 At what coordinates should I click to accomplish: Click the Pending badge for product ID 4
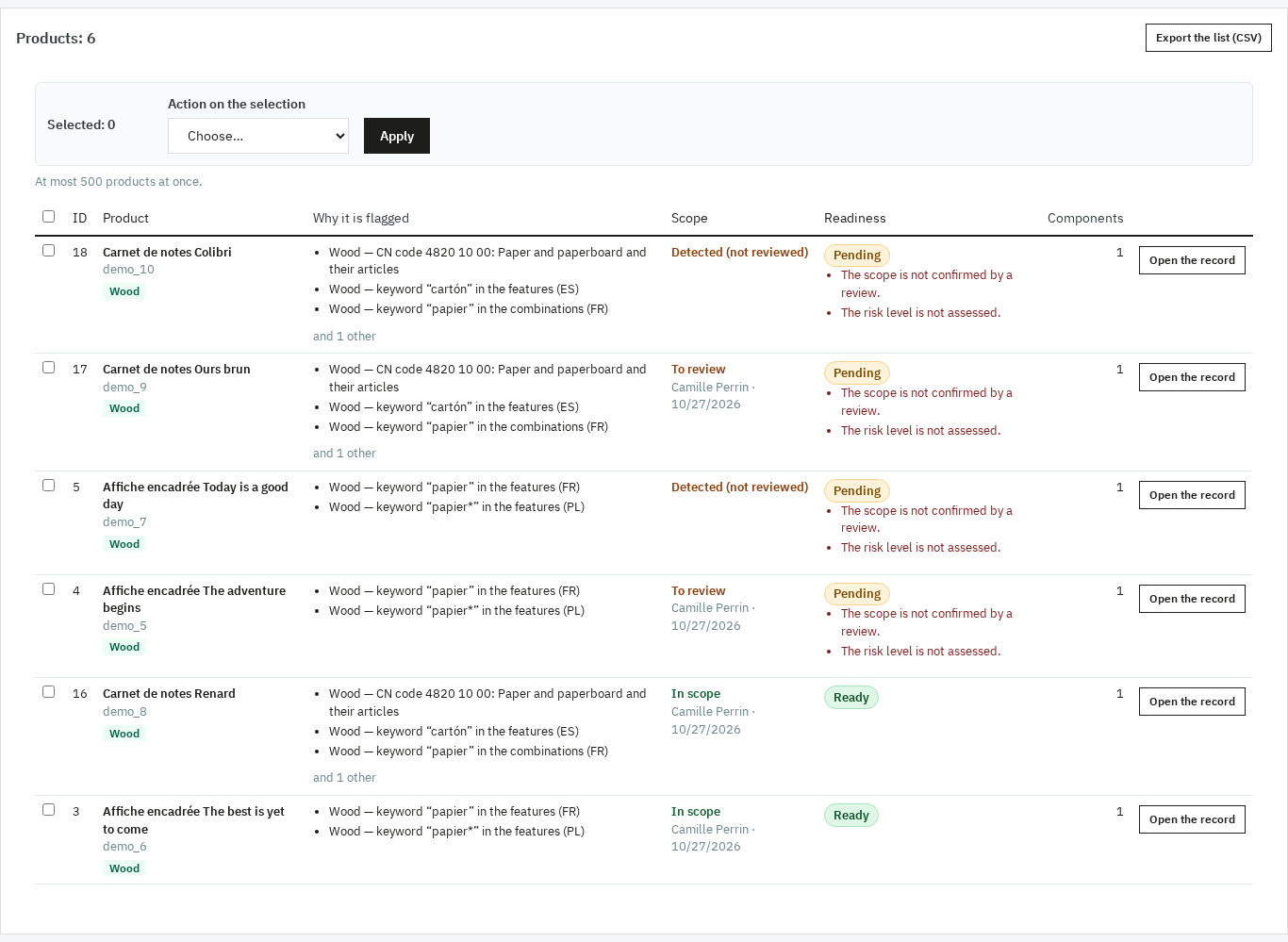(857, 594)
